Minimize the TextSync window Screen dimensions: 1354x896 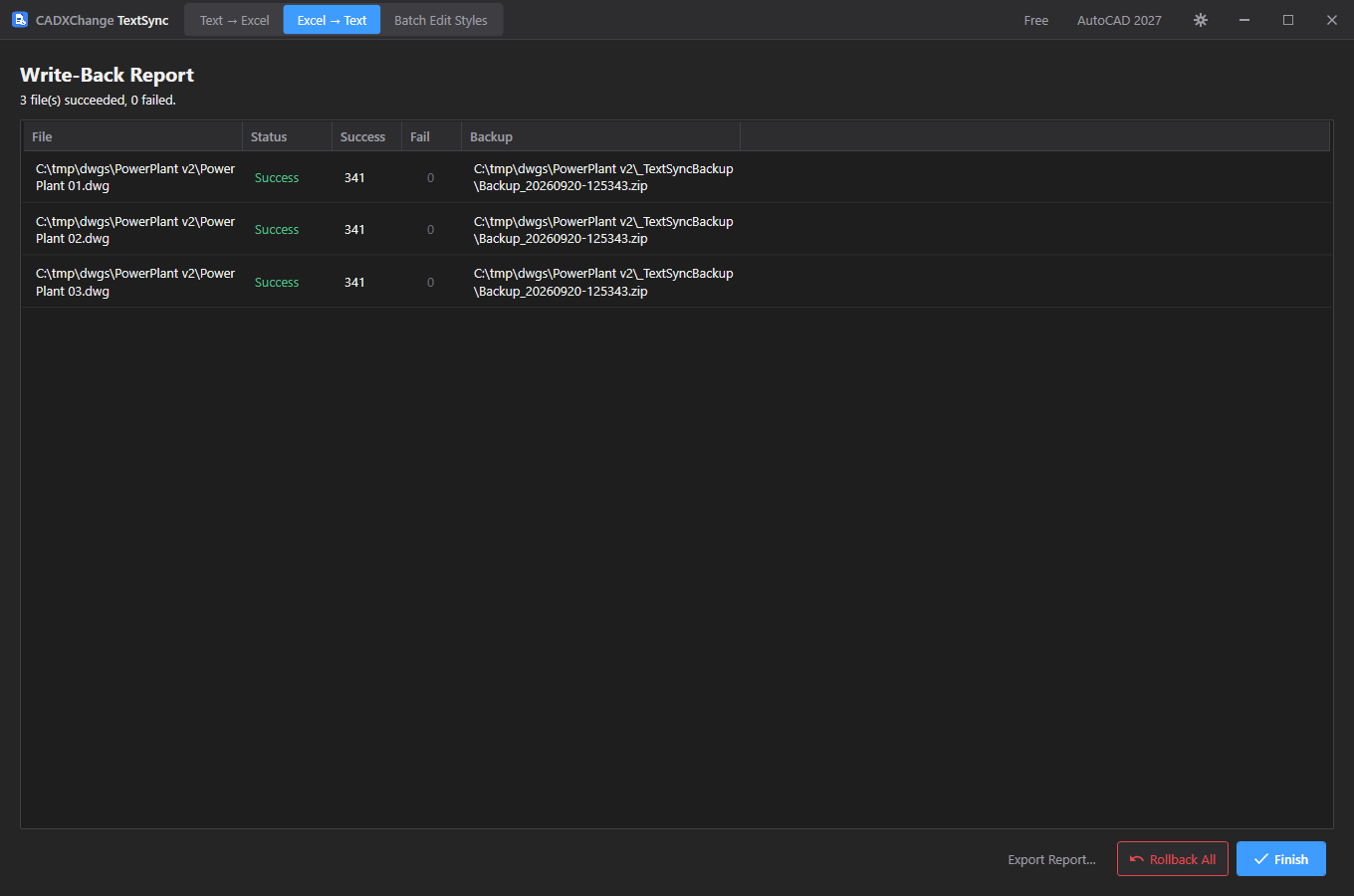click(x=1244, y=20)
